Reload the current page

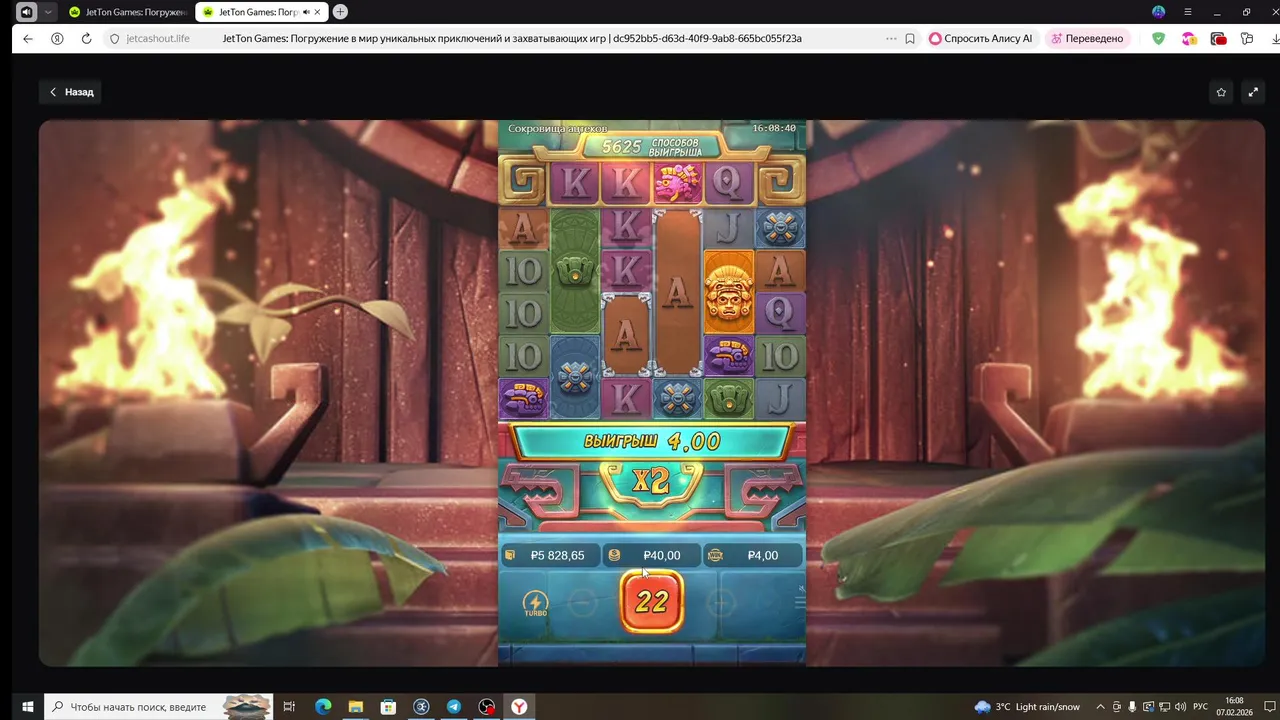86,39
